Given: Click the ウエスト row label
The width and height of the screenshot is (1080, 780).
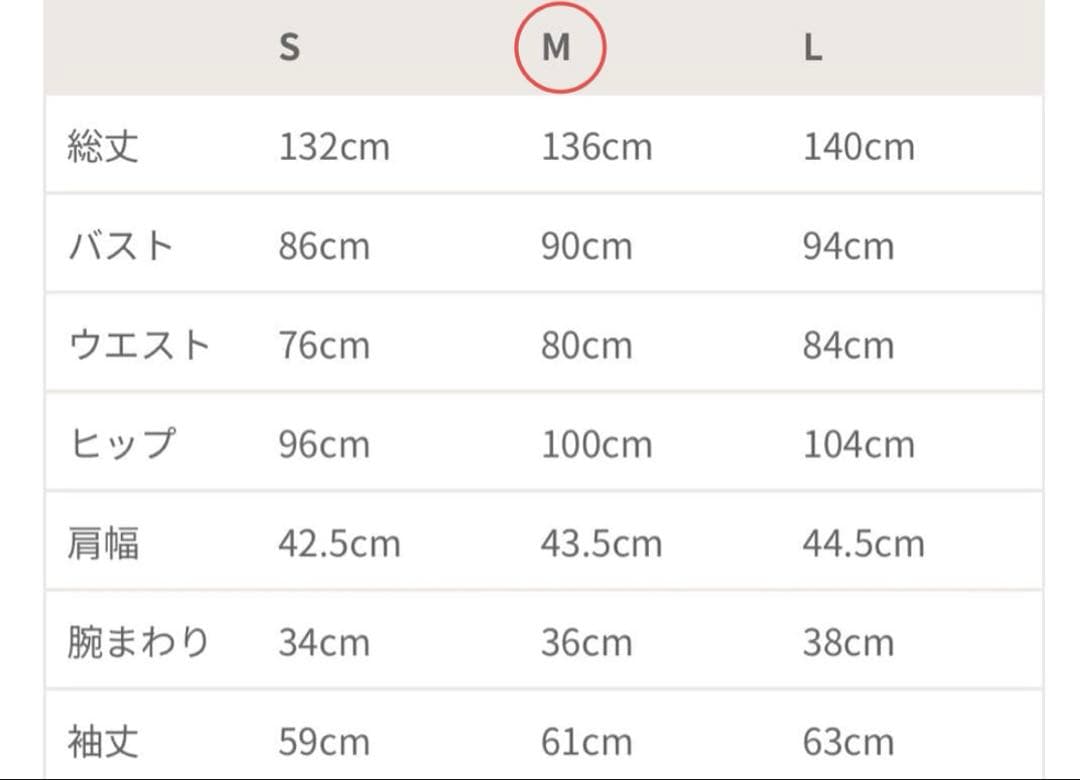Looking at the screenshot, I should click(139, 345).
